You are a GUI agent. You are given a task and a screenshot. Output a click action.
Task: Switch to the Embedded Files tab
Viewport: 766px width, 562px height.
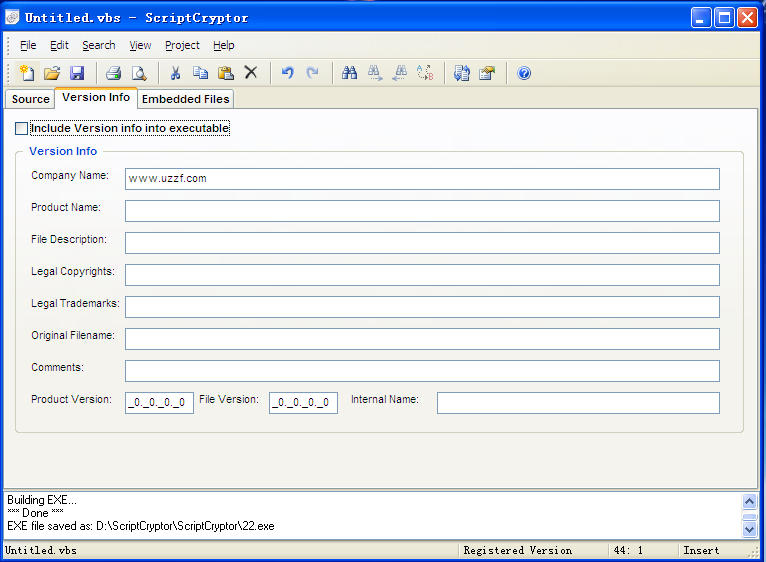coord(185,99)
